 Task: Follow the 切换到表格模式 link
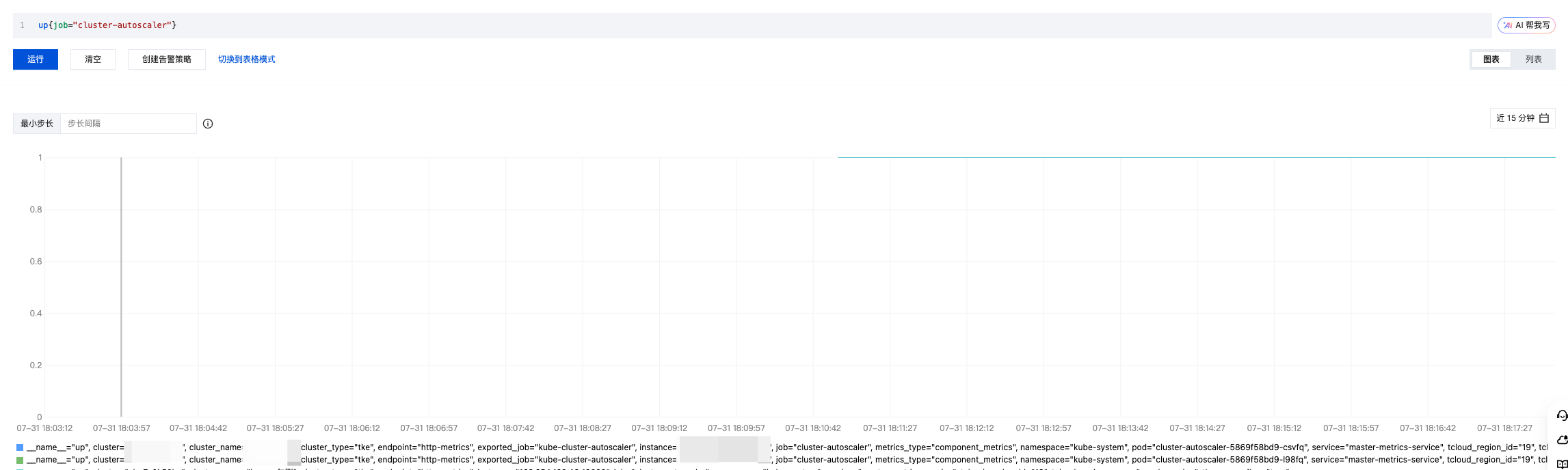click(247, 59)
